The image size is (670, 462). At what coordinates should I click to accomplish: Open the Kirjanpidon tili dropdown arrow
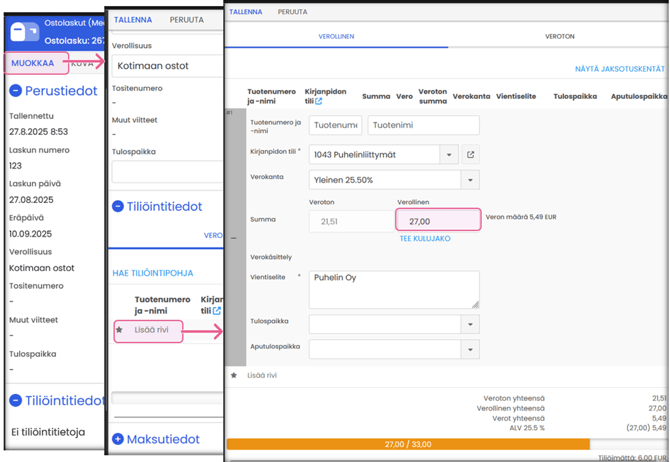449,155
